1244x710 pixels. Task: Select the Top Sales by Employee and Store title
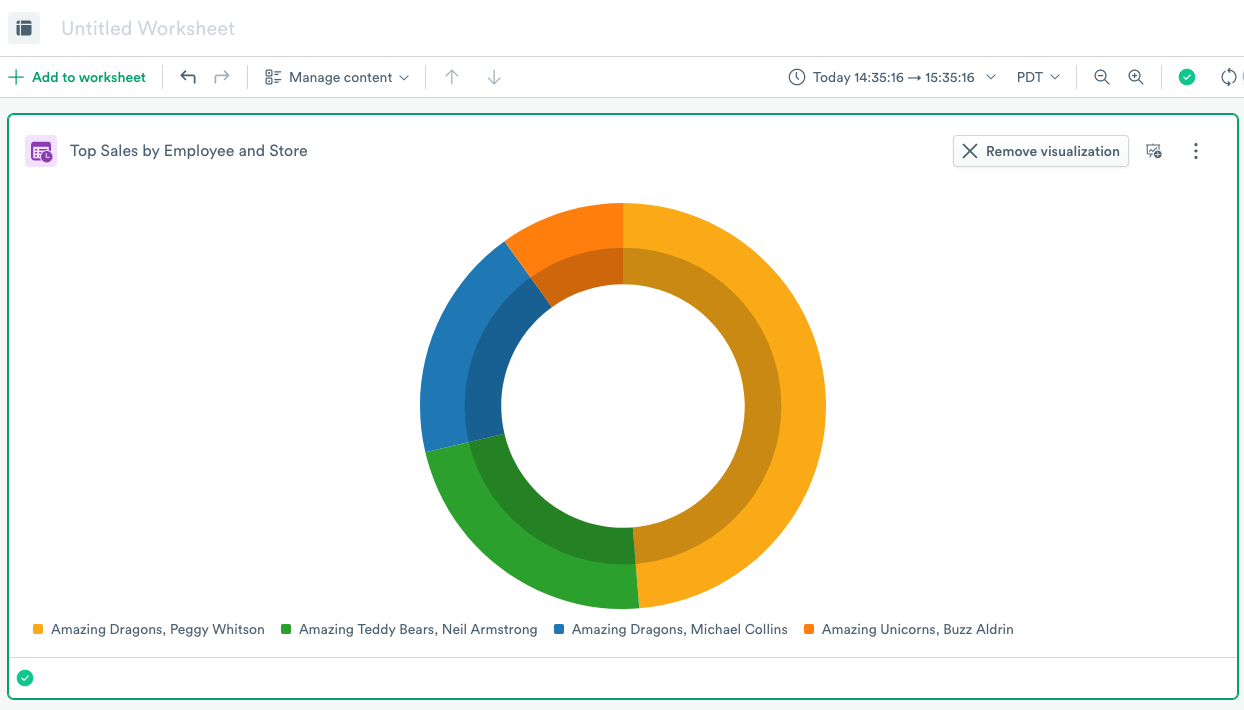pyautogui.click(x=189, y=151)
